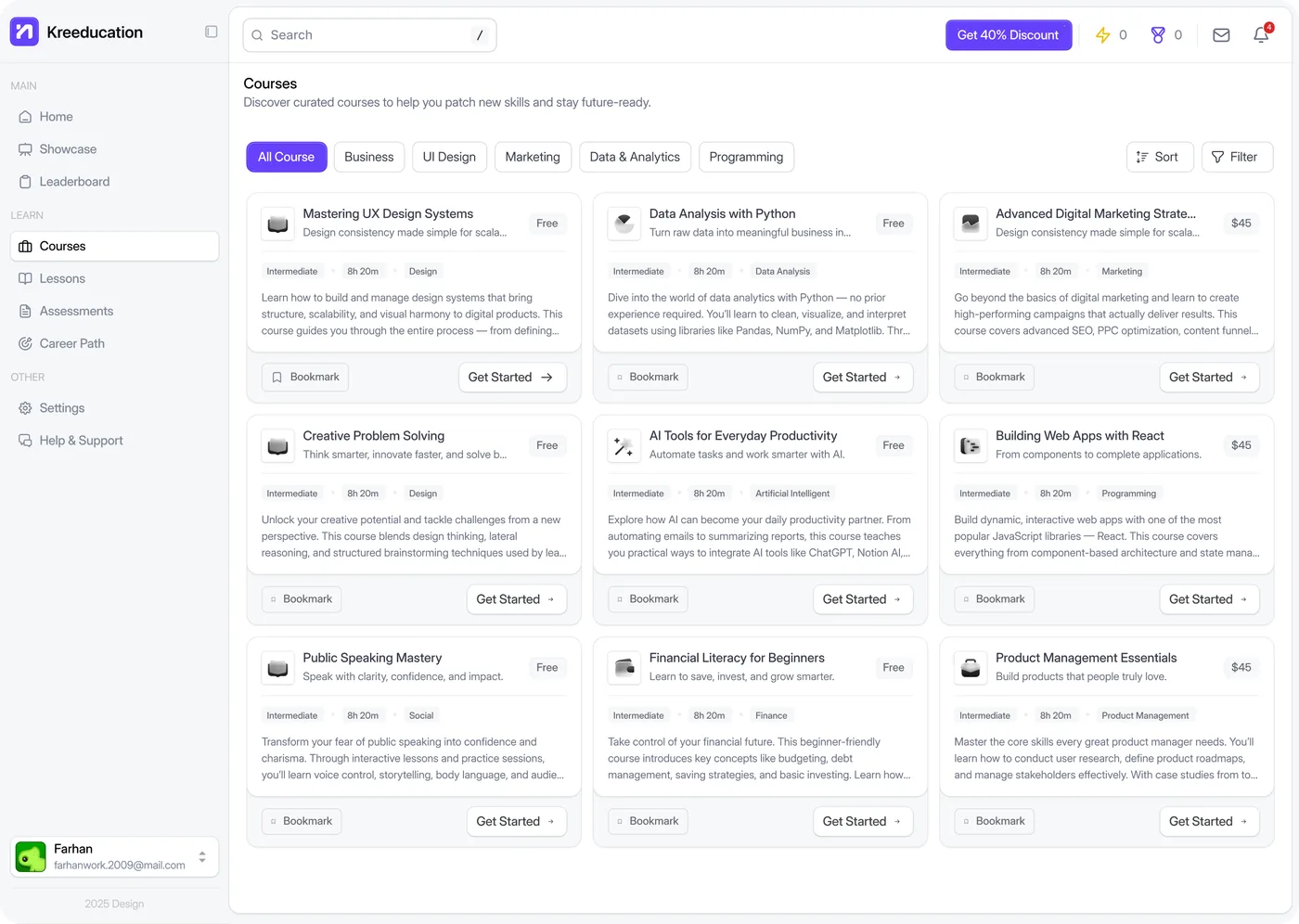Click the Public Speaking Mastery course icon
Screen dimensions: 1299x924
coord(277,667)
